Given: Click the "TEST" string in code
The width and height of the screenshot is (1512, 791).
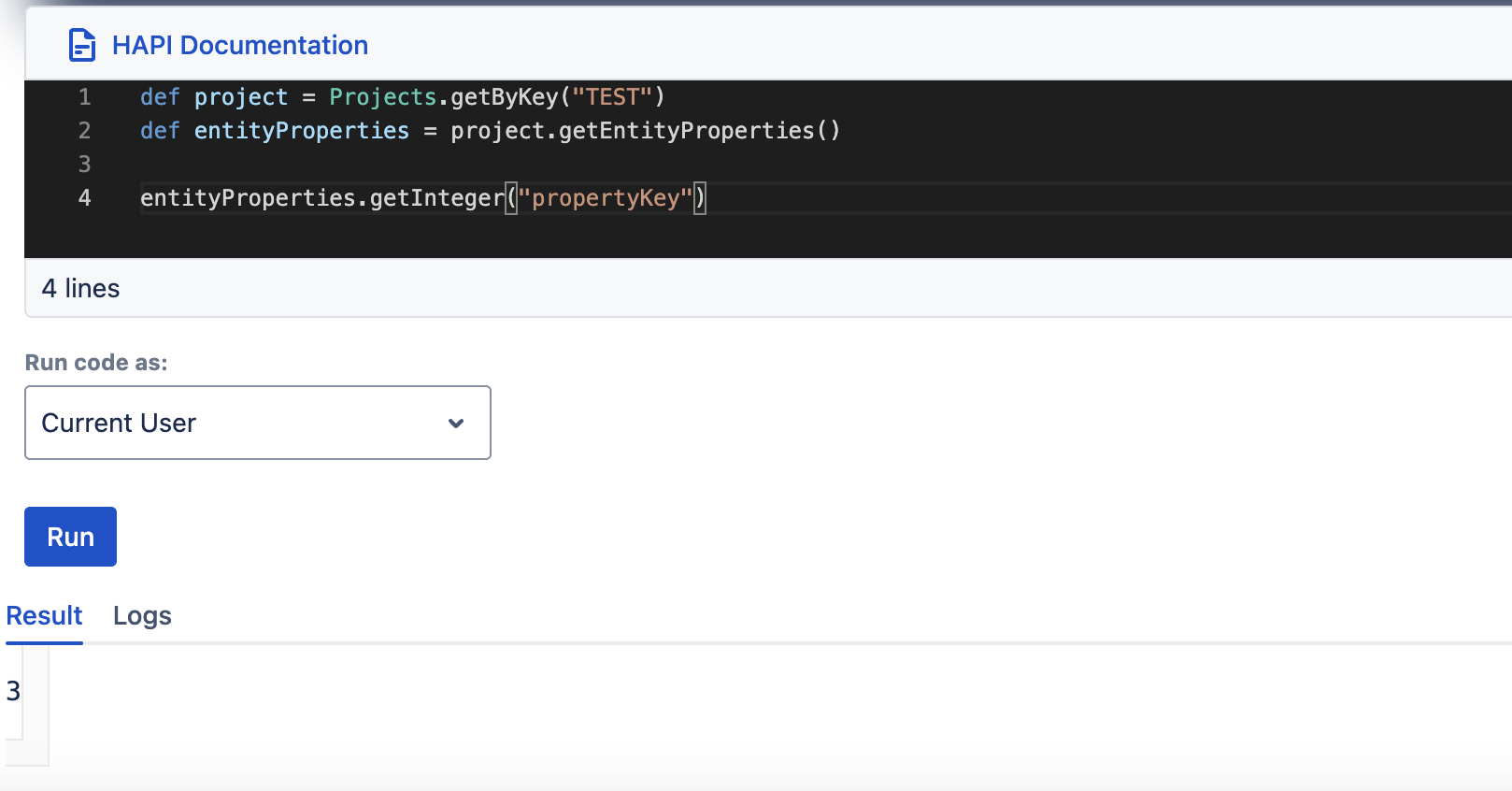Looking at the screenshot, I should 612,97.
